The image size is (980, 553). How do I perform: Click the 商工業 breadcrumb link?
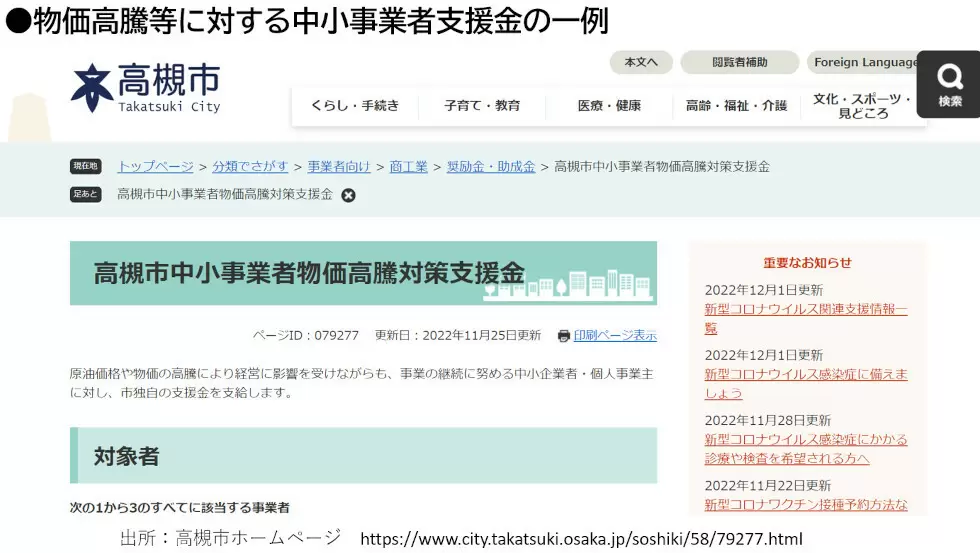[409, 167]
